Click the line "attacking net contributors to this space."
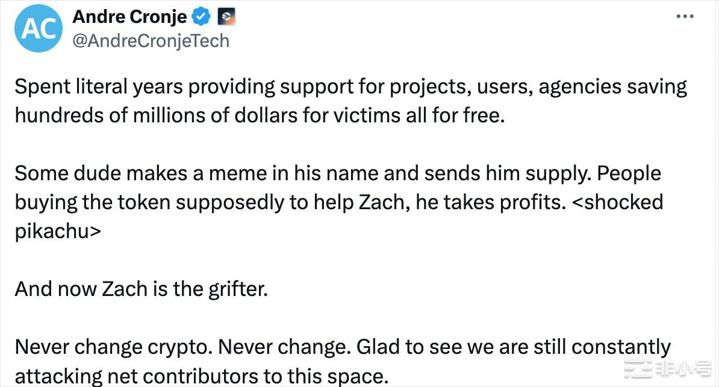719x387 pixels. tap(202, 376)
